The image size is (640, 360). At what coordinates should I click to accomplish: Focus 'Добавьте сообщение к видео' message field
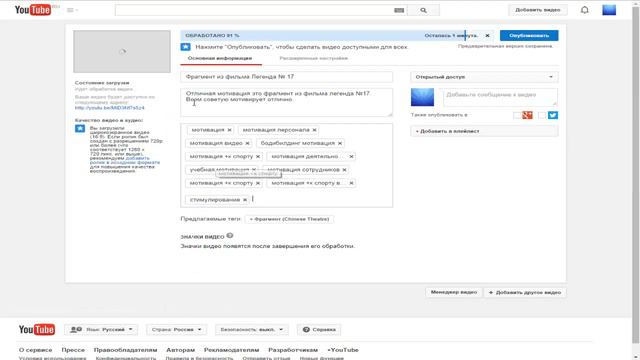pyautogui.click(x=500, y=98)
